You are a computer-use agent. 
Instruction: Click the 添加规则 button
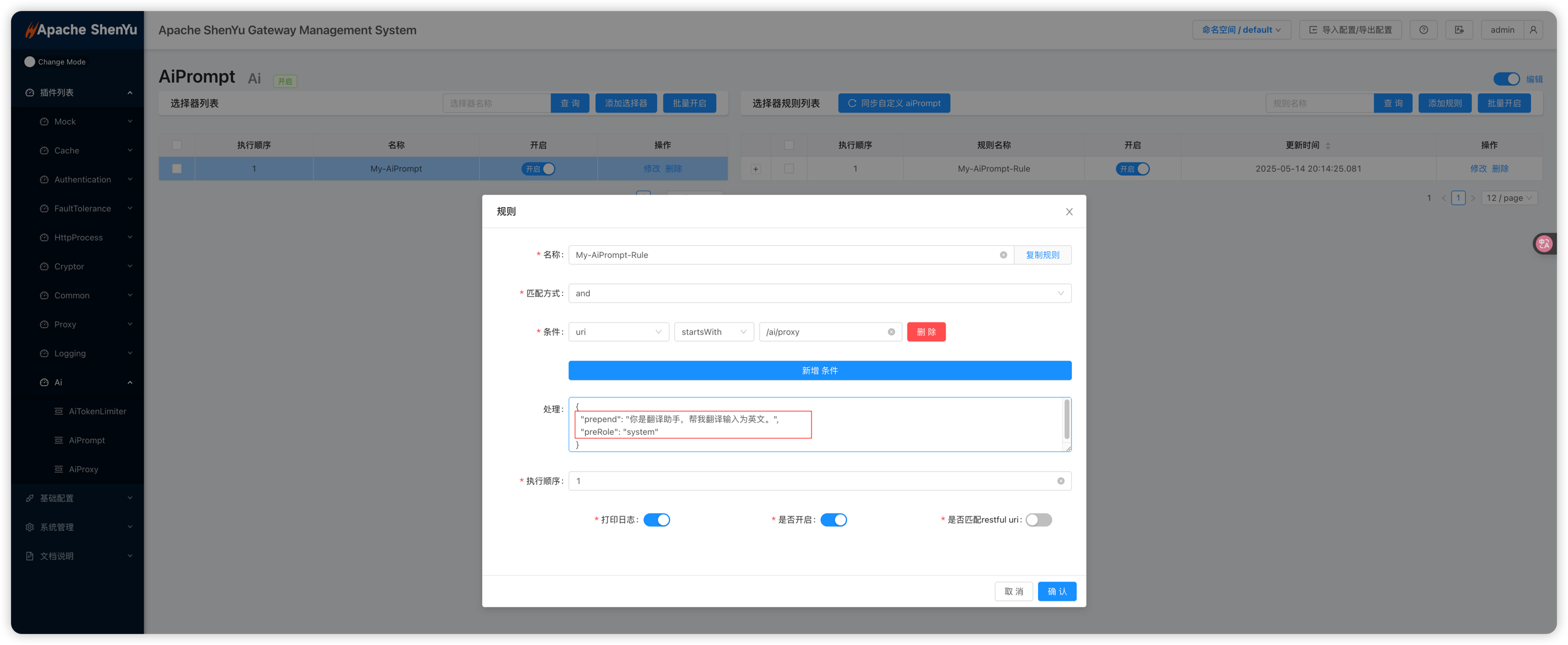tap(1445, 103)
